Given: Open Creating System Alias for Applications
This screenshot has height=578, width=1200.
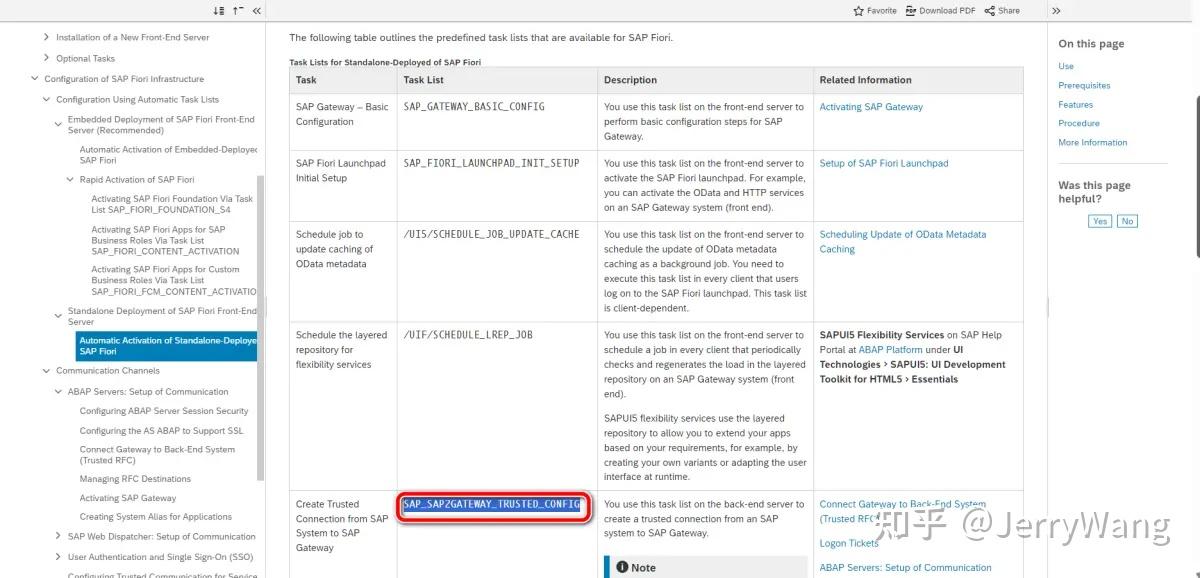Looking at the screenshot, I should 155,517.
